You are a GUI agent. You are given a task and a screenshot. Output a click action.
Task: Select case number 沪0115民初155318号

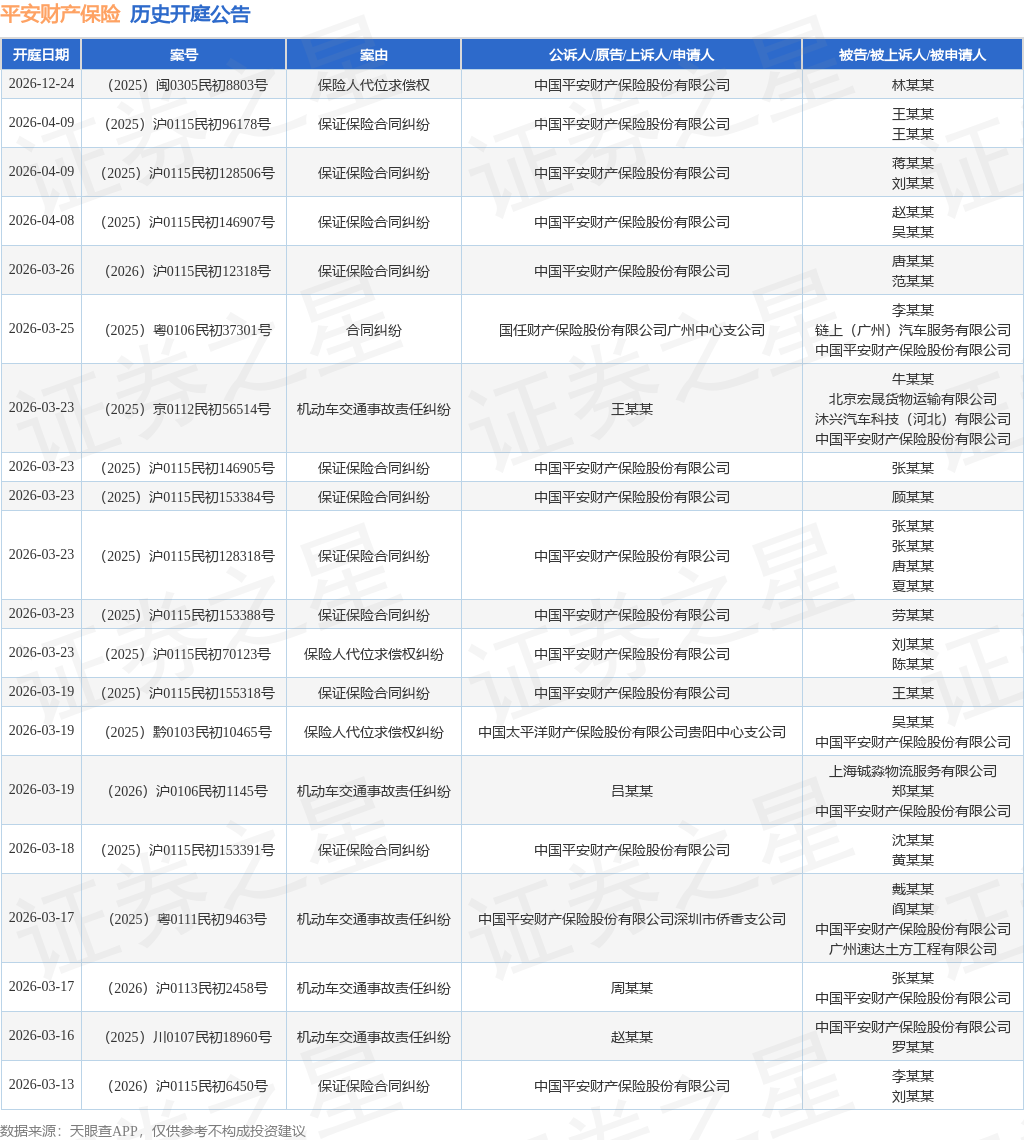click(188, 693)
